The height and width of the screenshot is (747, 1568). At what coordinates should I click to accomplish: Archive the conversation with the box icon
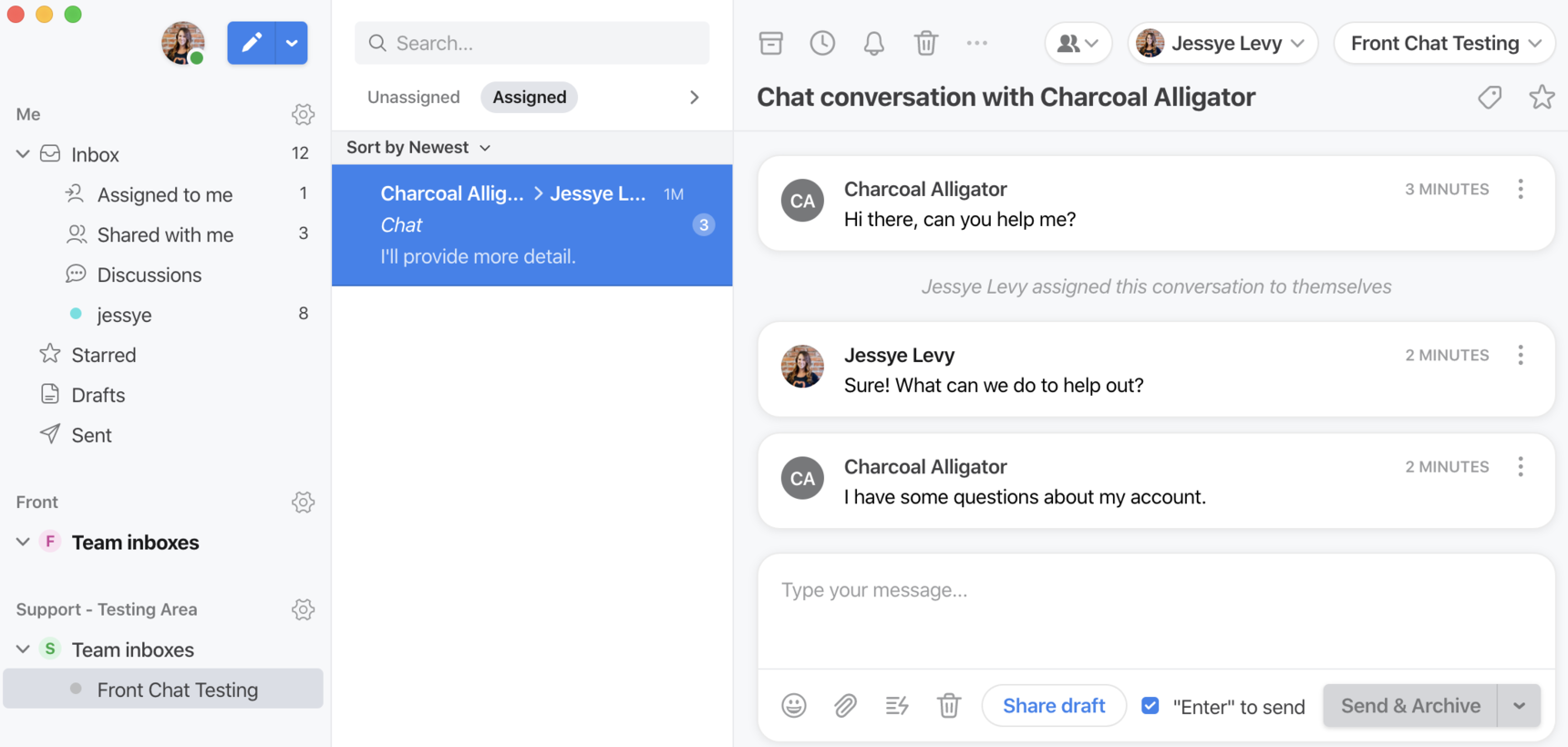click(771, 43)
